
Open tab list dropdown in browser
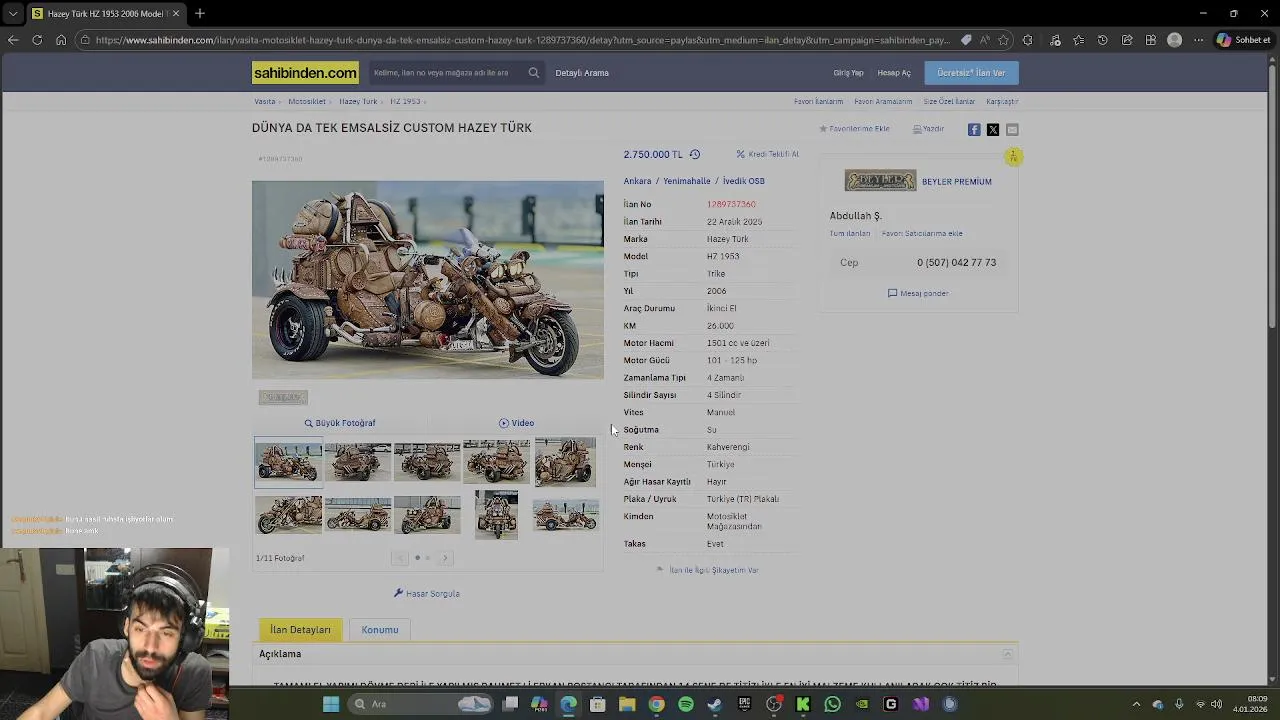click(x=13, y=13)
